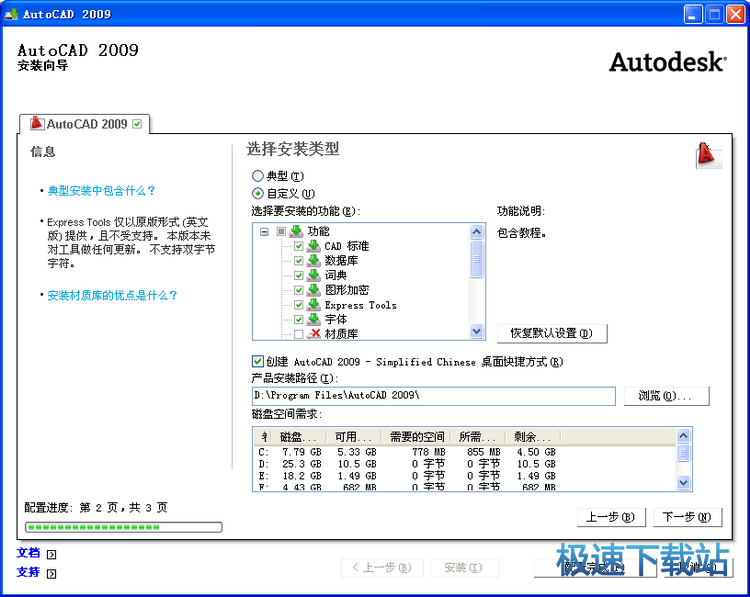Select the 自定义 installation radio button
Screen dimensions: 750x597
tap(258, 193)
